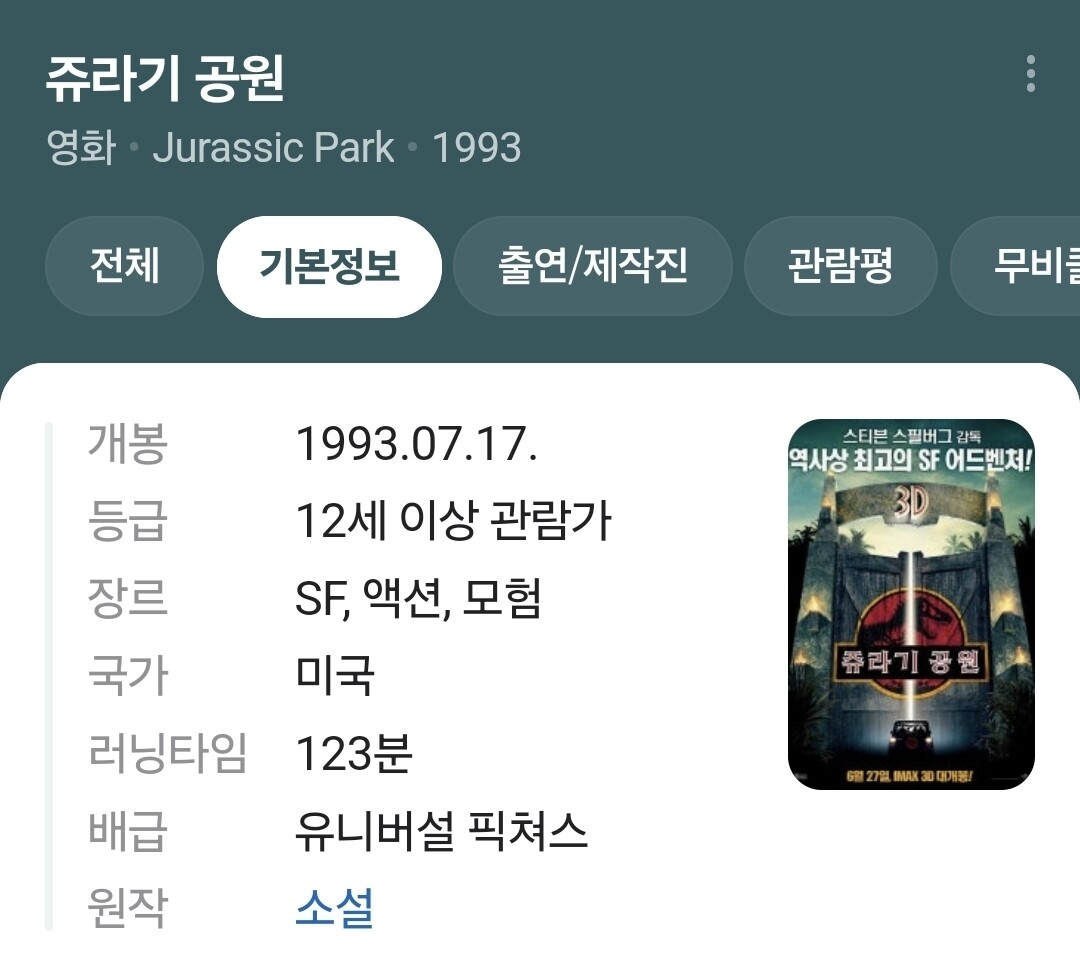Screen dimensions: 1080x979
Task: Go to the 관람평 tab
Action: 840,266
